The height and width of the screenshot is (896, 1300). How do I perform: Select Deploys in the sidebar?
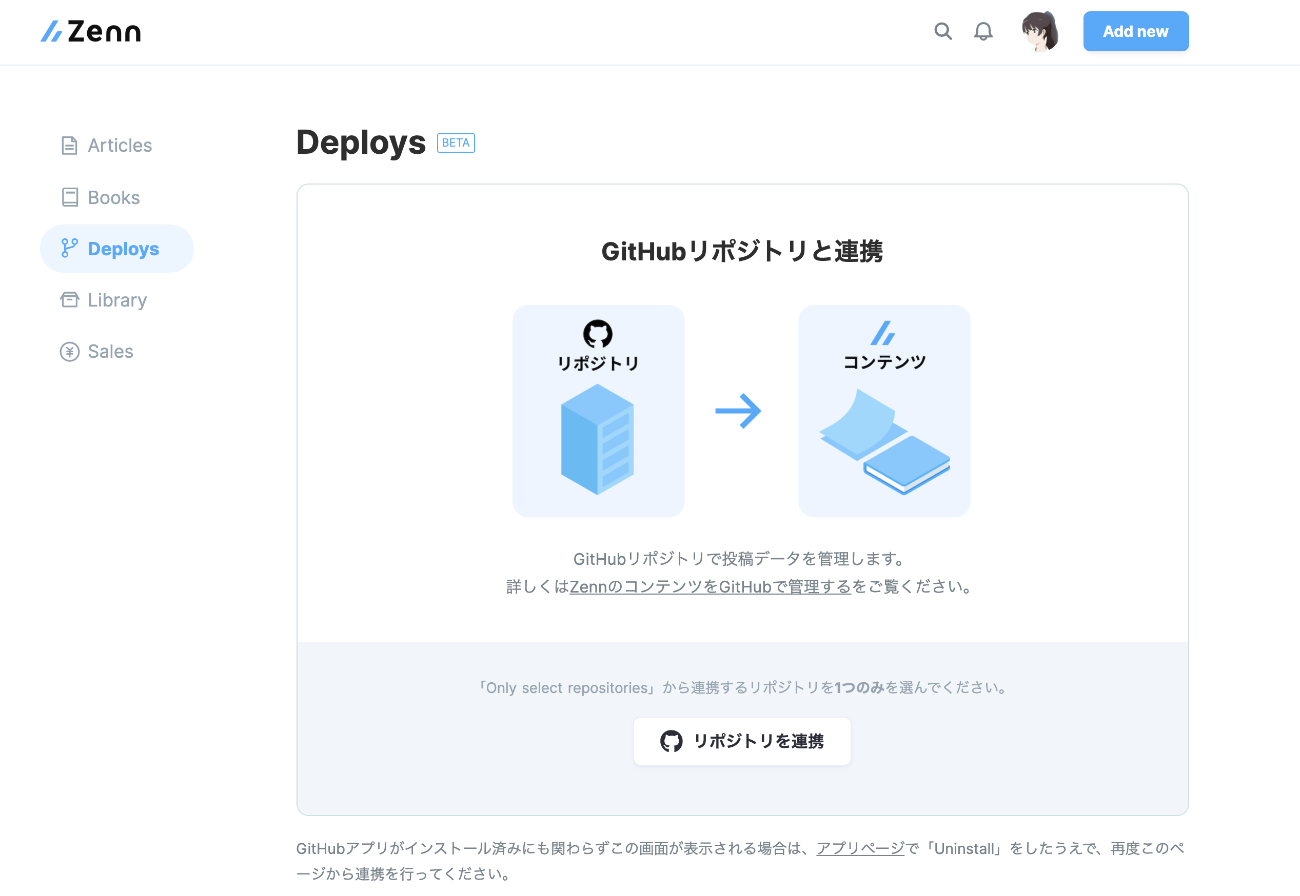(x=117, y=249)
